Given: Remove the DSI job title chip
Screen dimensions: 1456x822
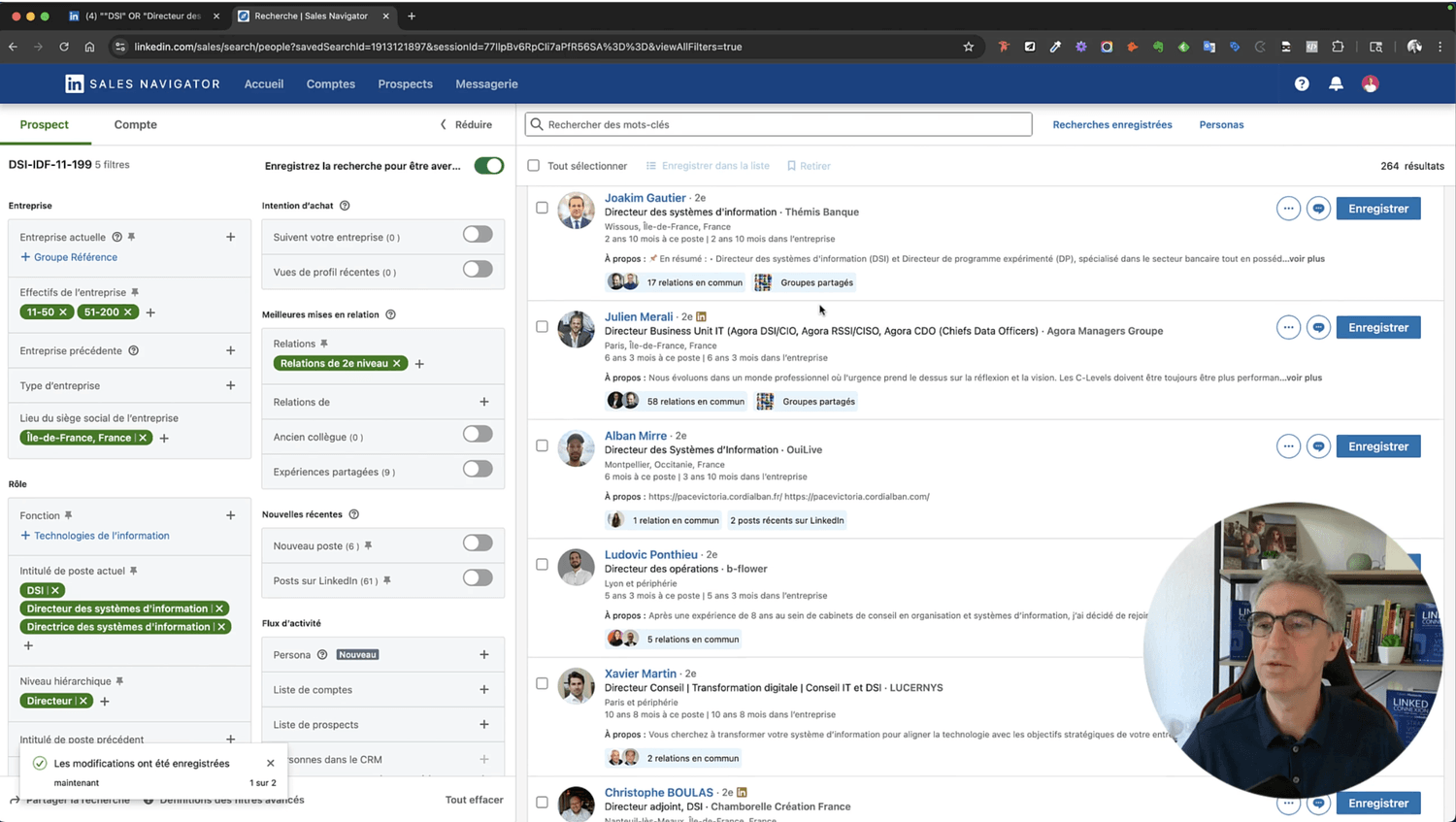Looking at the screenshot, I should click(x=55, y=590).
